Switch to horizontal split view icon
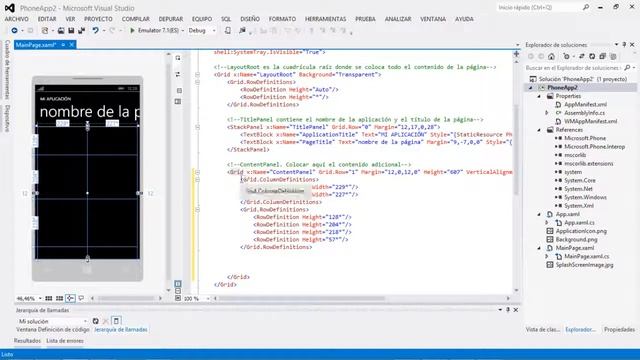640x360 pixels. pos(178,291)
